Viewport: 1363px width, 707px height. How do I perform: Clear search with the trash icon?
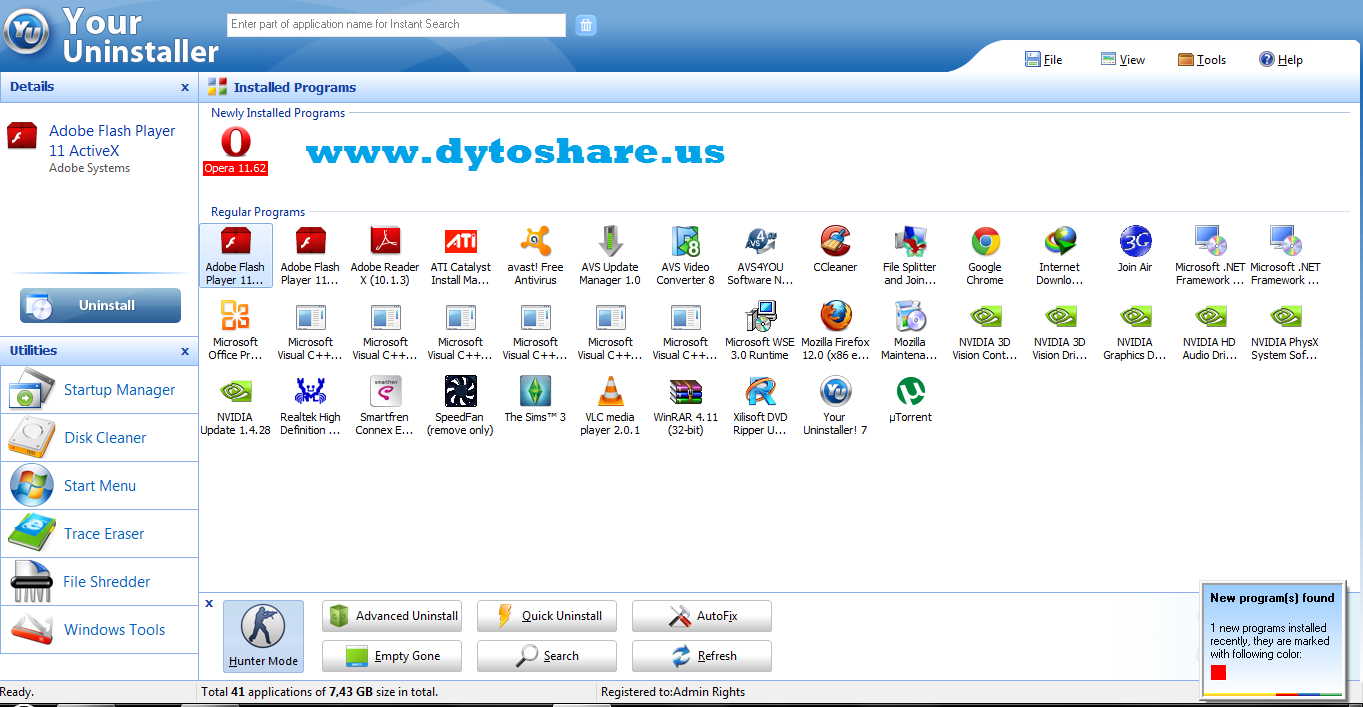pyautogui.click(x=586, y=25)
